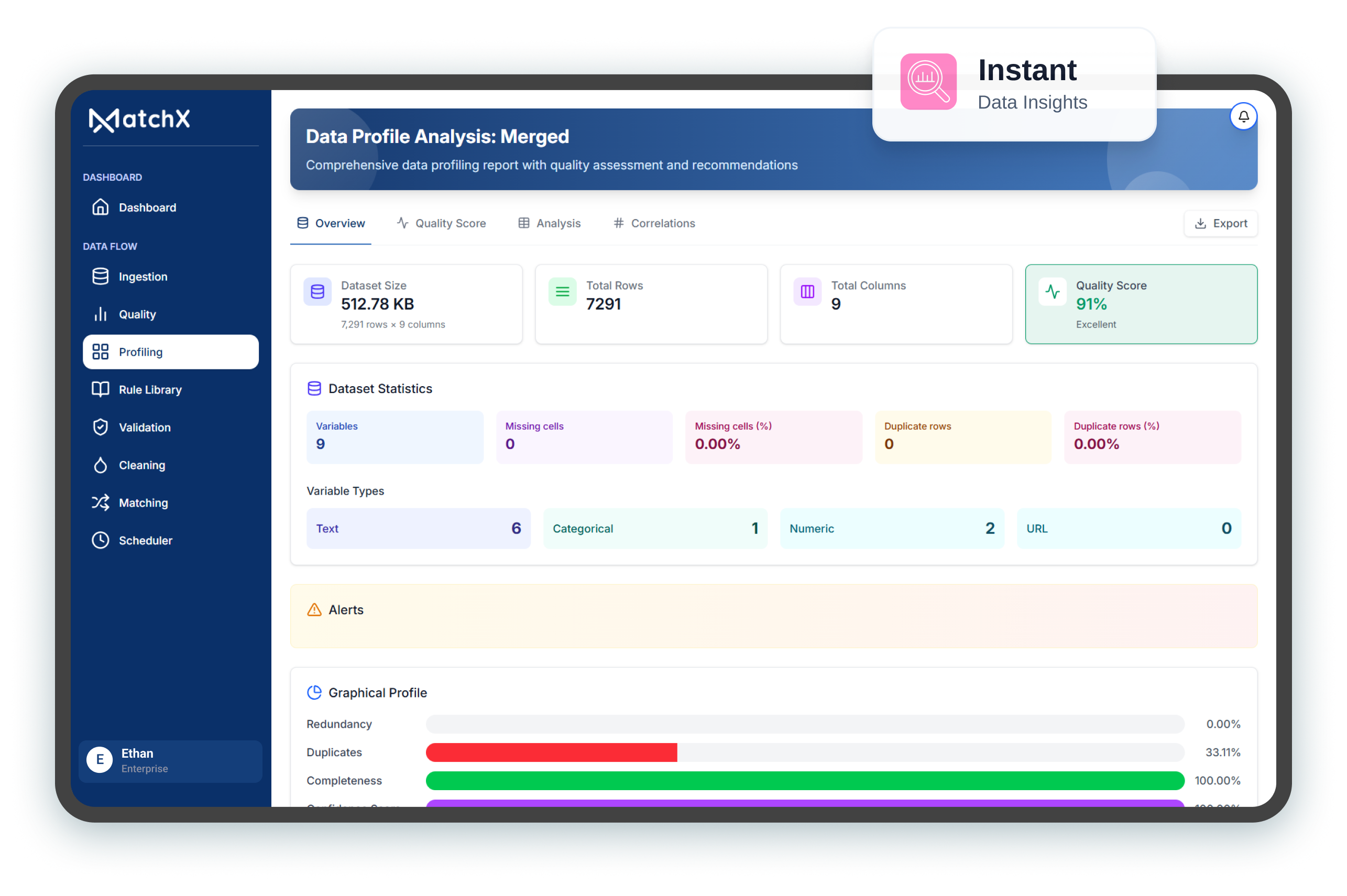Open the notification bell
1347x896 pixels.
[x=1244, y=116]
